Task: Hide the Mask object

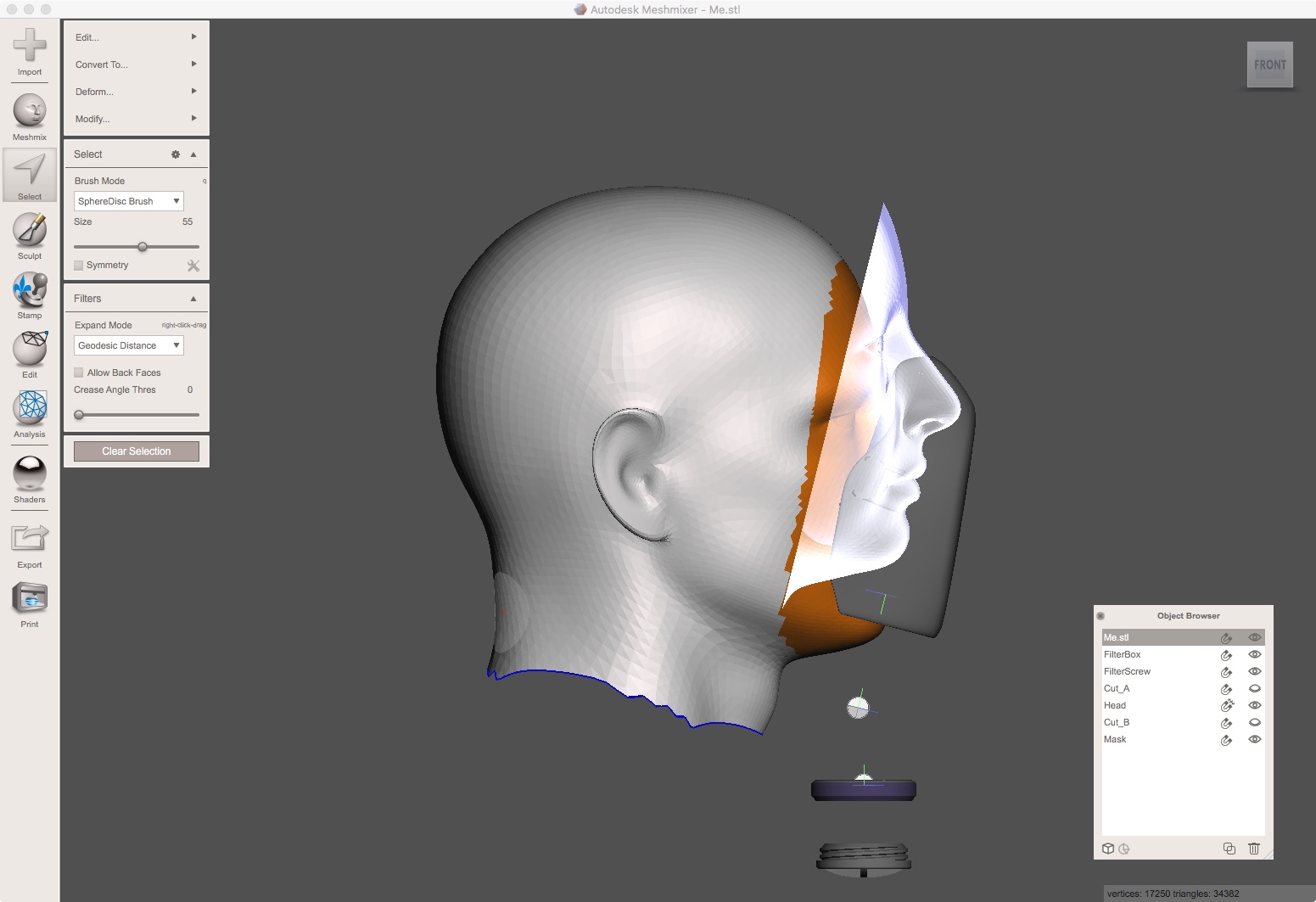Action: [1255, 740]
